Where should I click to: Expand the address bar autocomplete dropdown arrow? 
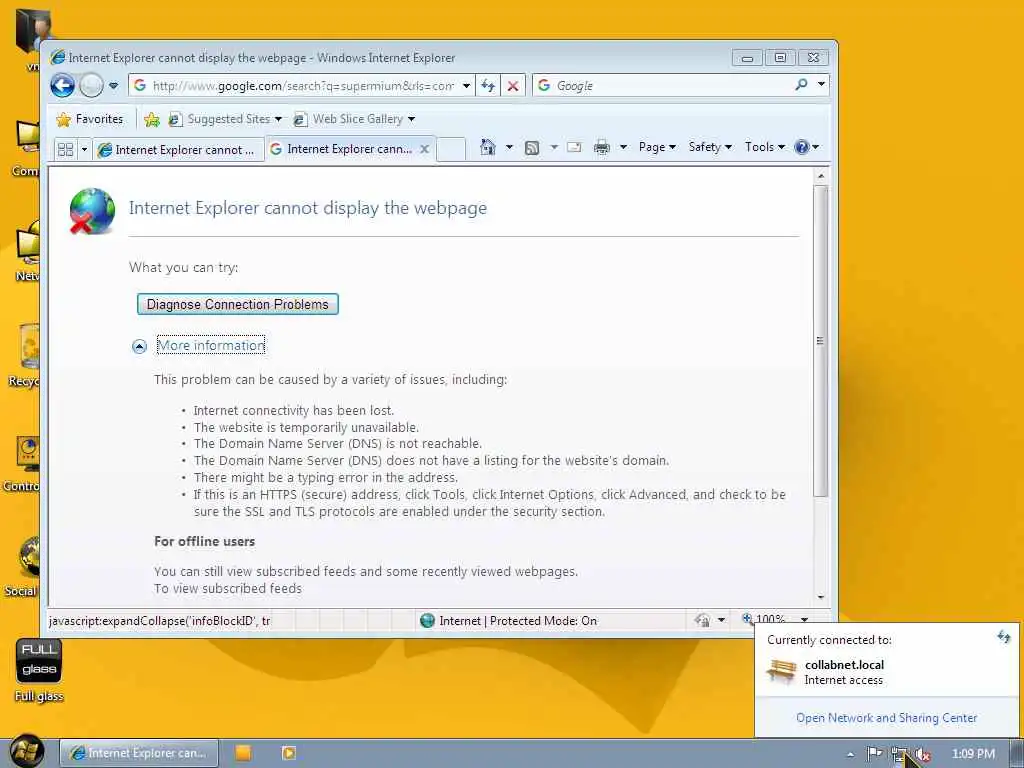[x=466, y=86]
